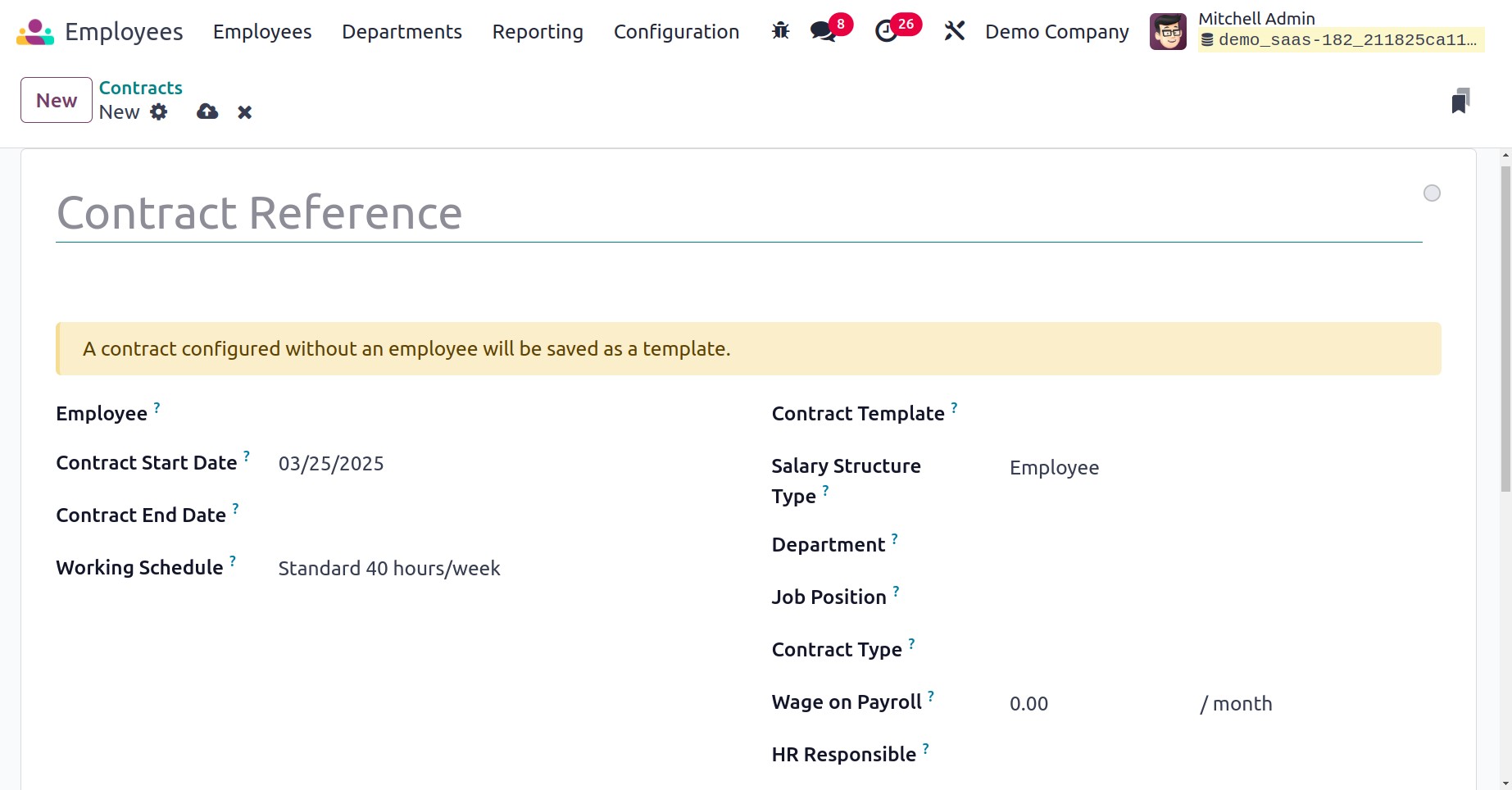Open the Reporting menu
Viewport: 1512px width, 790px height.
[x=538, y=32]
